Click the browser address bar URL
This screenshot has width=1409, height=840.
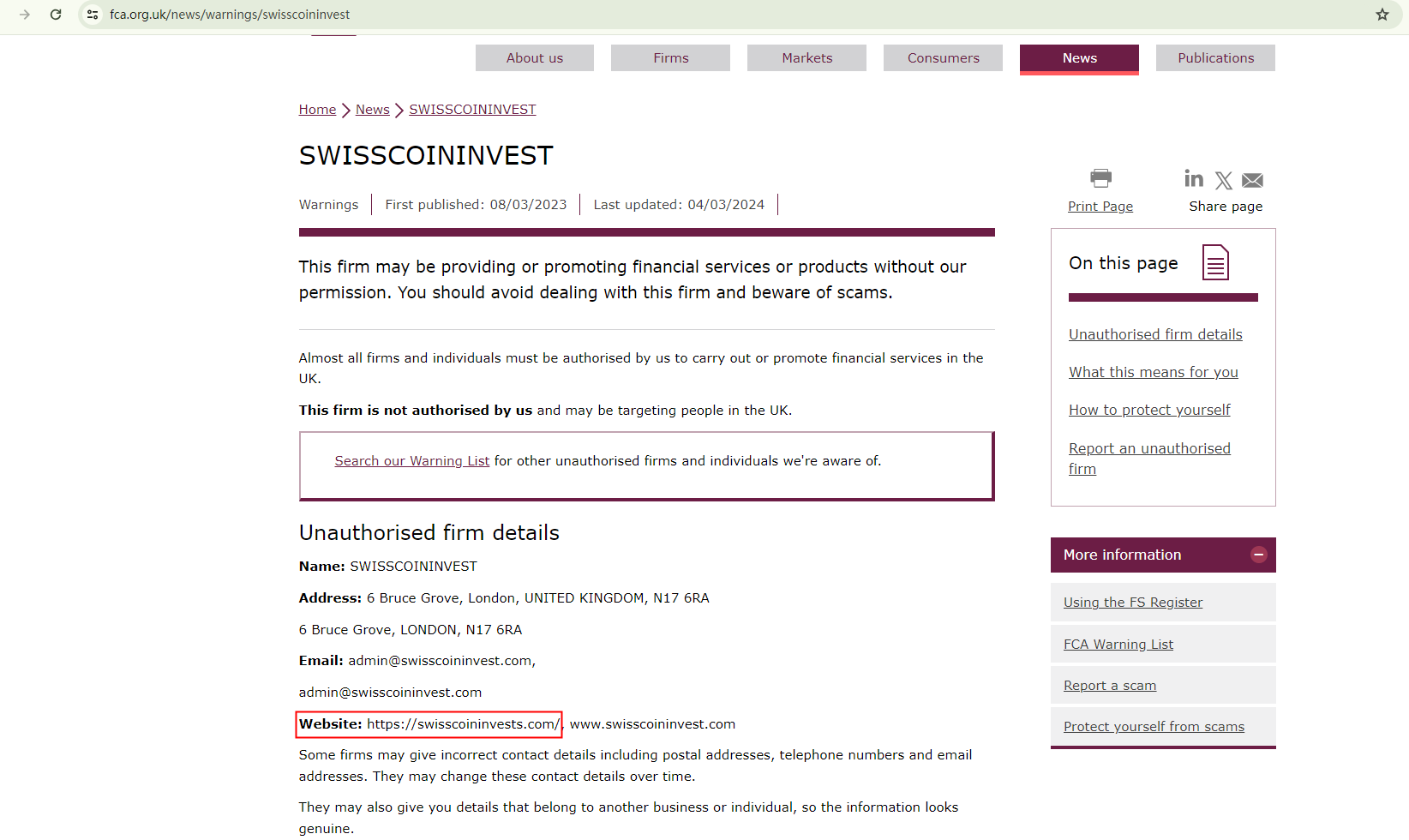click(230, 15)
